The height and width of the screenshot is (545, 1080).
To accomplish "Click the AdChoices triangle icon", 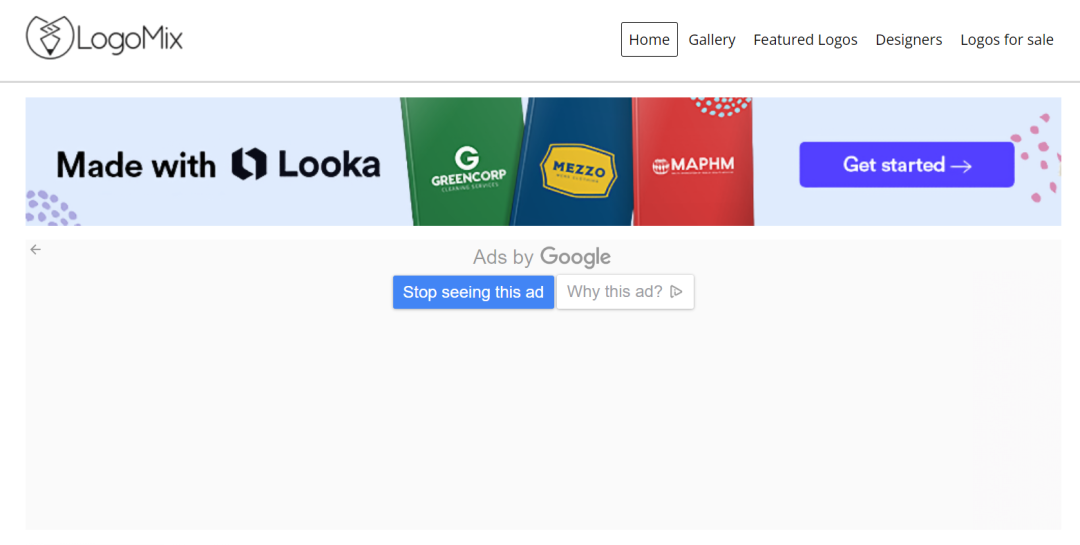I will (676, 292).
